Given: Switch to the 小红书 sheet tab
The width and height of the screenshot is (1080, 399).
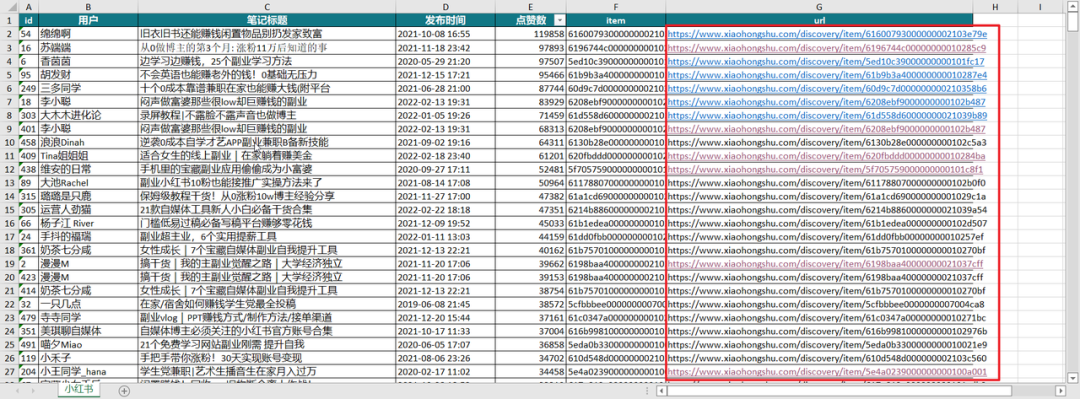Looking at the screenshot, I should pos(79,390).
